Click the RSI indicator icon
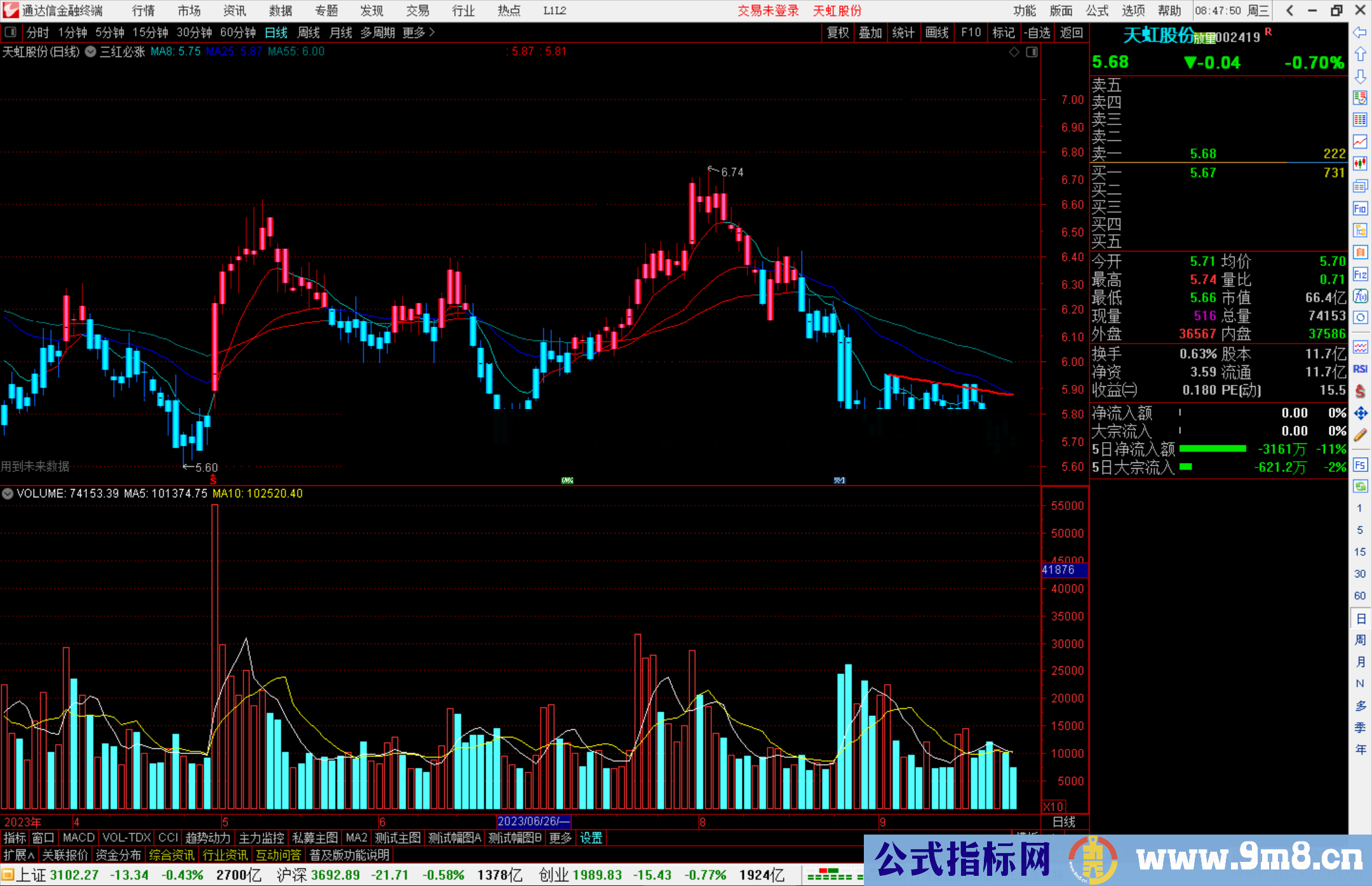Screen dimensions: 1372x886 pyautogui.click(x=1360, y=369)
